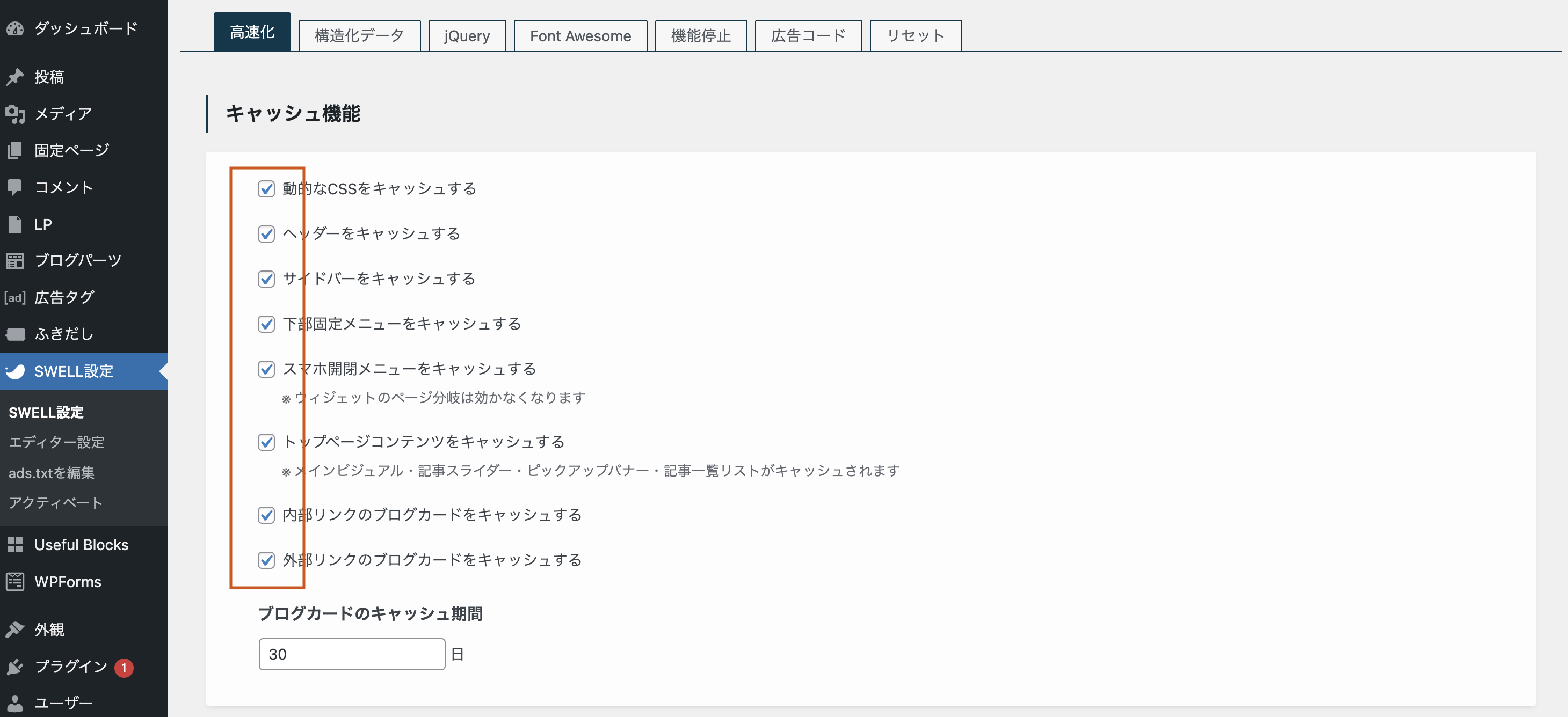This screenshot has height=717, width=1568.
Task: Click the red plugin update badge
Action: click(x=124, y=667)
